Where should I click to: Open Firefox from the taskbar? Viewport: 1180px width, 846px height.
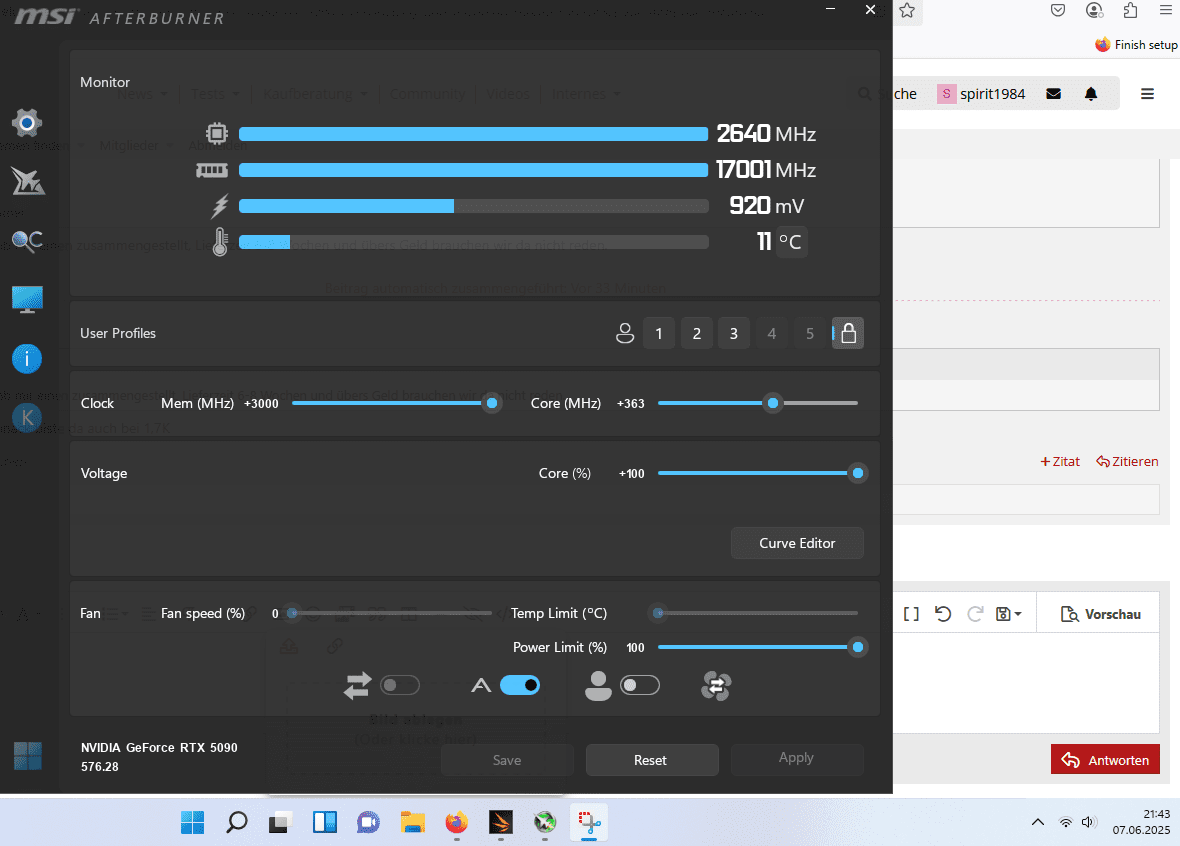[456, 823]
